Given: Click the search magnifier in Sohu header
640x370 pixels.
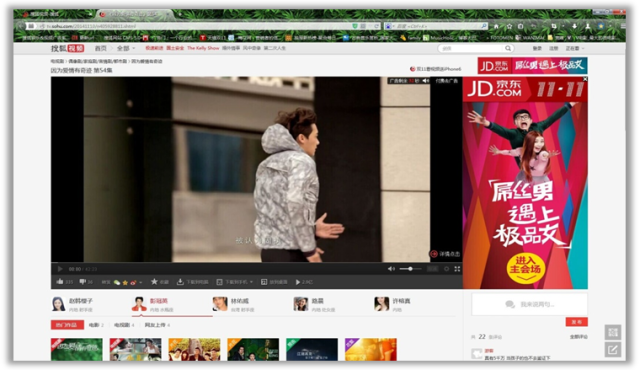Looking at the screenshot, I should [508, 48].
